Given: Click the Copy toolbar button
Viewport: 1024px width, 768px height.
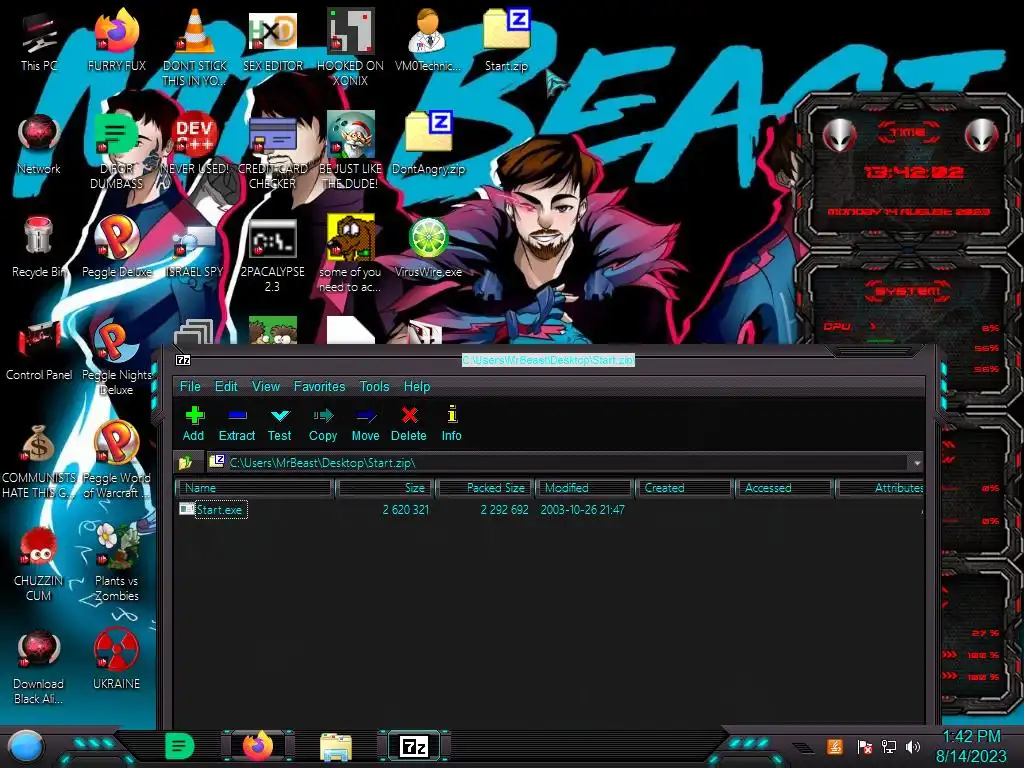Looking at the screenshot, I should [x=323, y=424].
